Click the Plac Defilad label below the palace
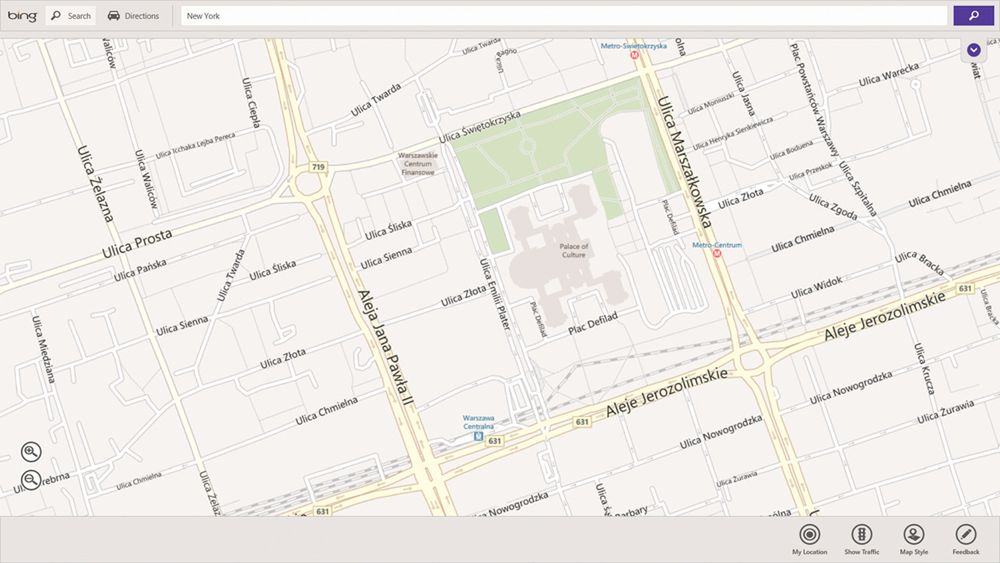Image resolution: width=1000 pixels, height=563 pixels. tap(593, 323)
